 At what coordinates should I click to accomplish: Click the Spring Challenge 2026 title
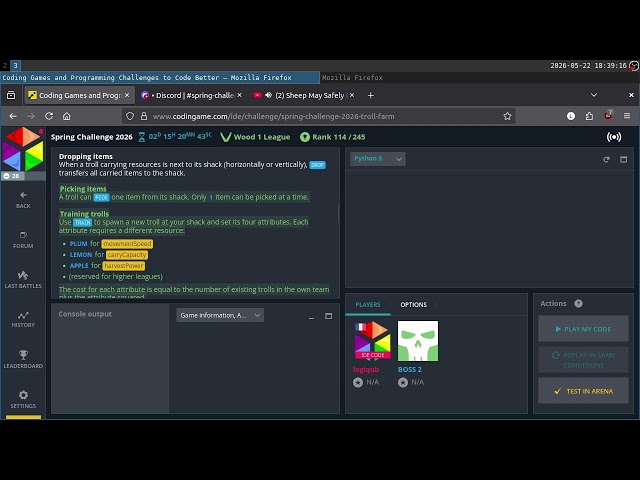(x=91, y=137)
